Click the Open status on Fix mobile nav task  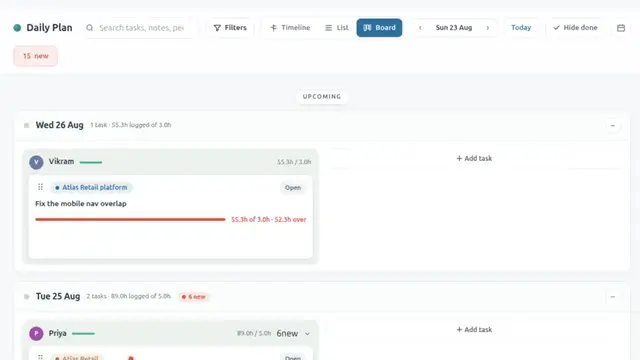[x=293, y=188]
